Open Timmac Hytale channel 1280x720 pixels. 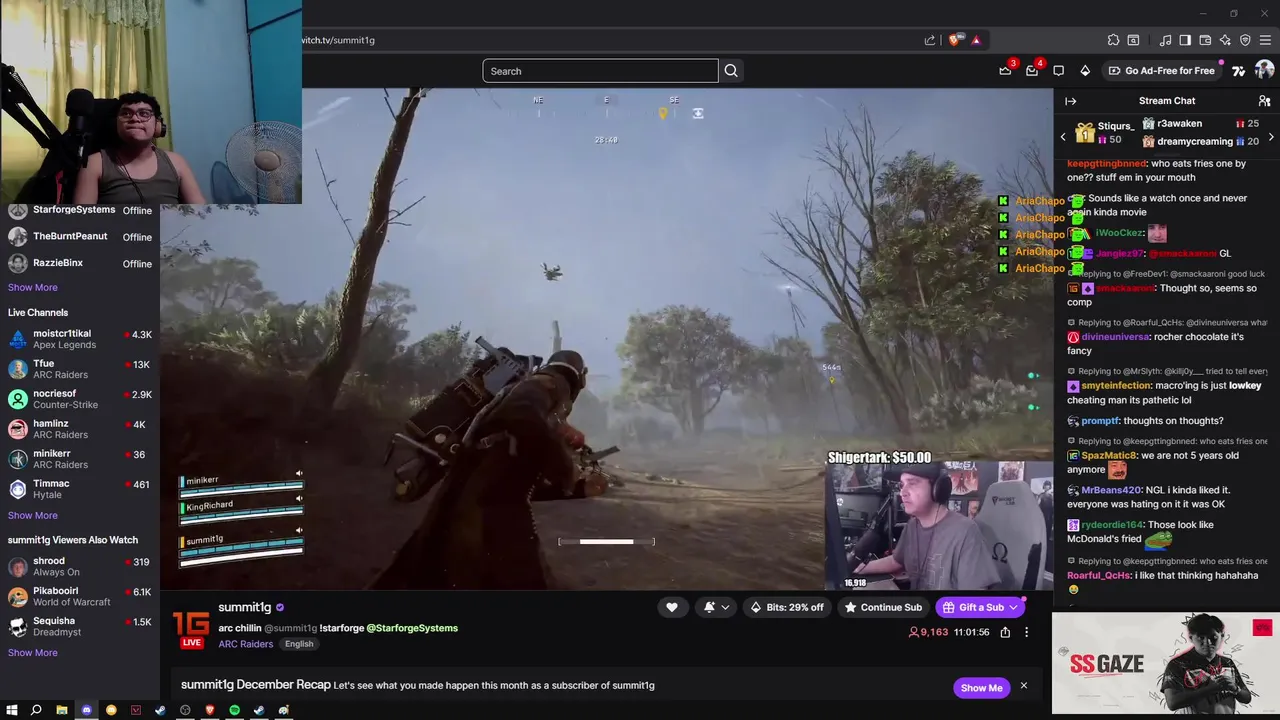(x=80, y=489)
